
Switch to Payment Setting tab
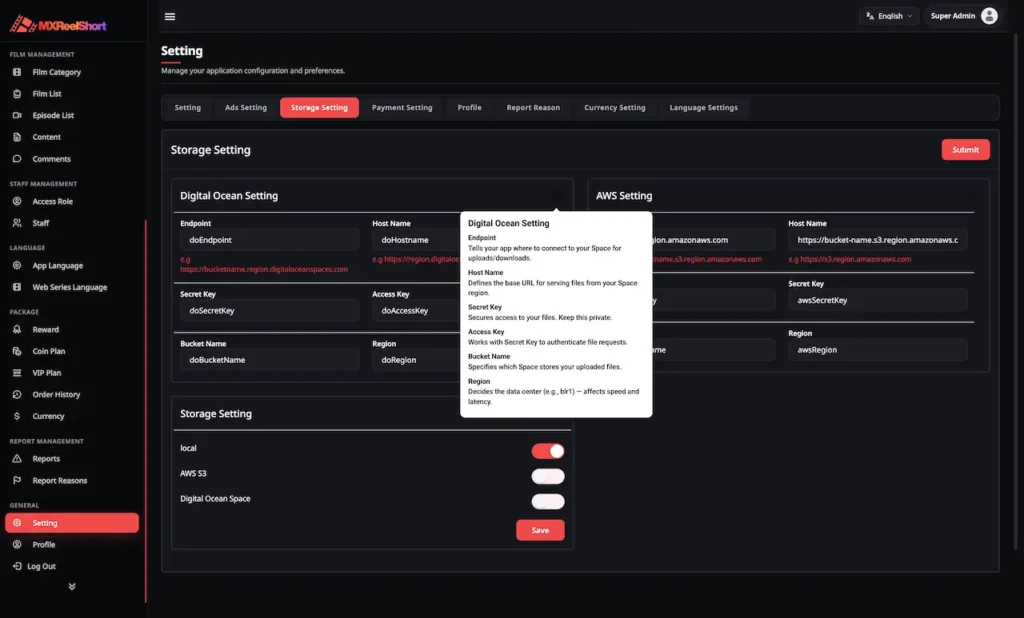pyautogui.click(x=402, y=107)
